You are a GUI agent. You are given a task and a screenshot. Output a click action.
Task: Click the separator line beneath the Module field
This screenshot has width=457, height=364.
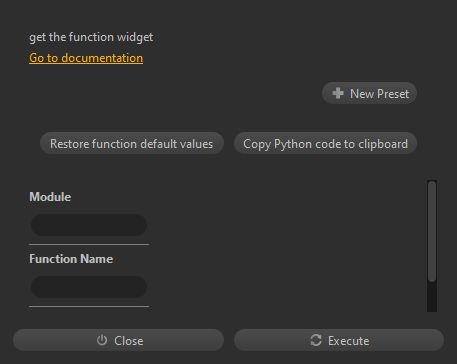(89, 244)
